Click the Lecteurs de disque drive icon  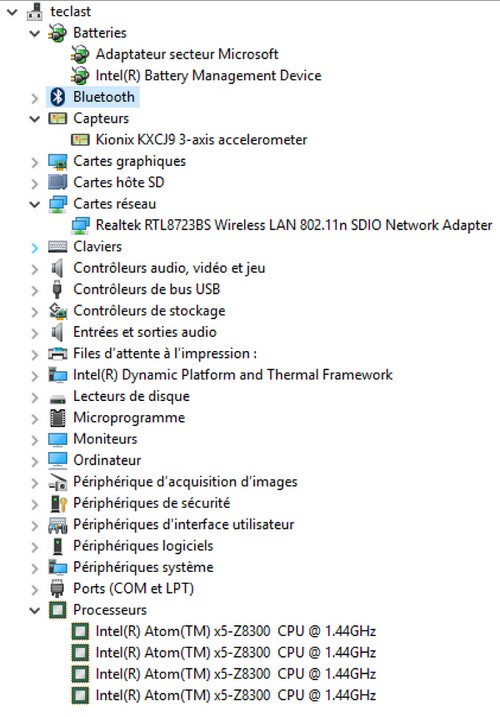point(58,399)
